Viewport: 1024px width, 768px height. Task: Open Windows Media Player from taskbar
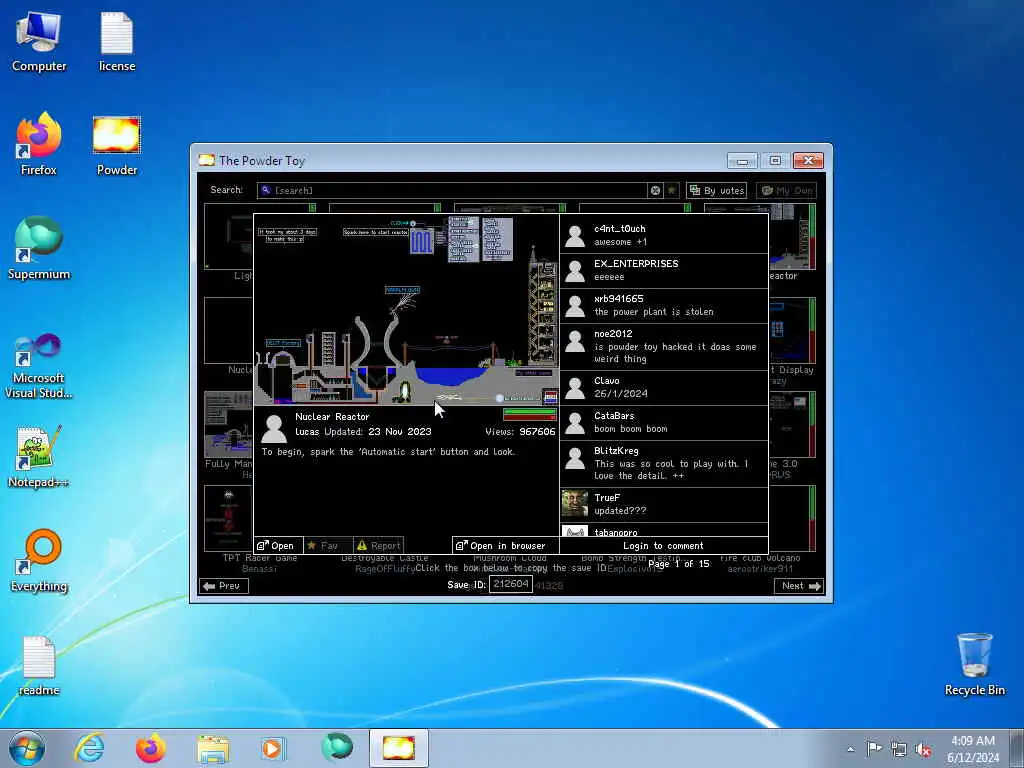[x=272, y=748]
